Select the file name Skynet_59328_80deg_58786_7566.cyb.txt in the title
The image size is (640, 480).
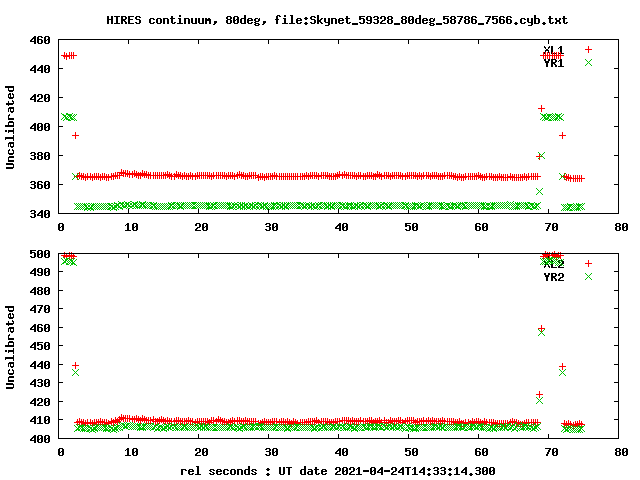click(438, 20)
